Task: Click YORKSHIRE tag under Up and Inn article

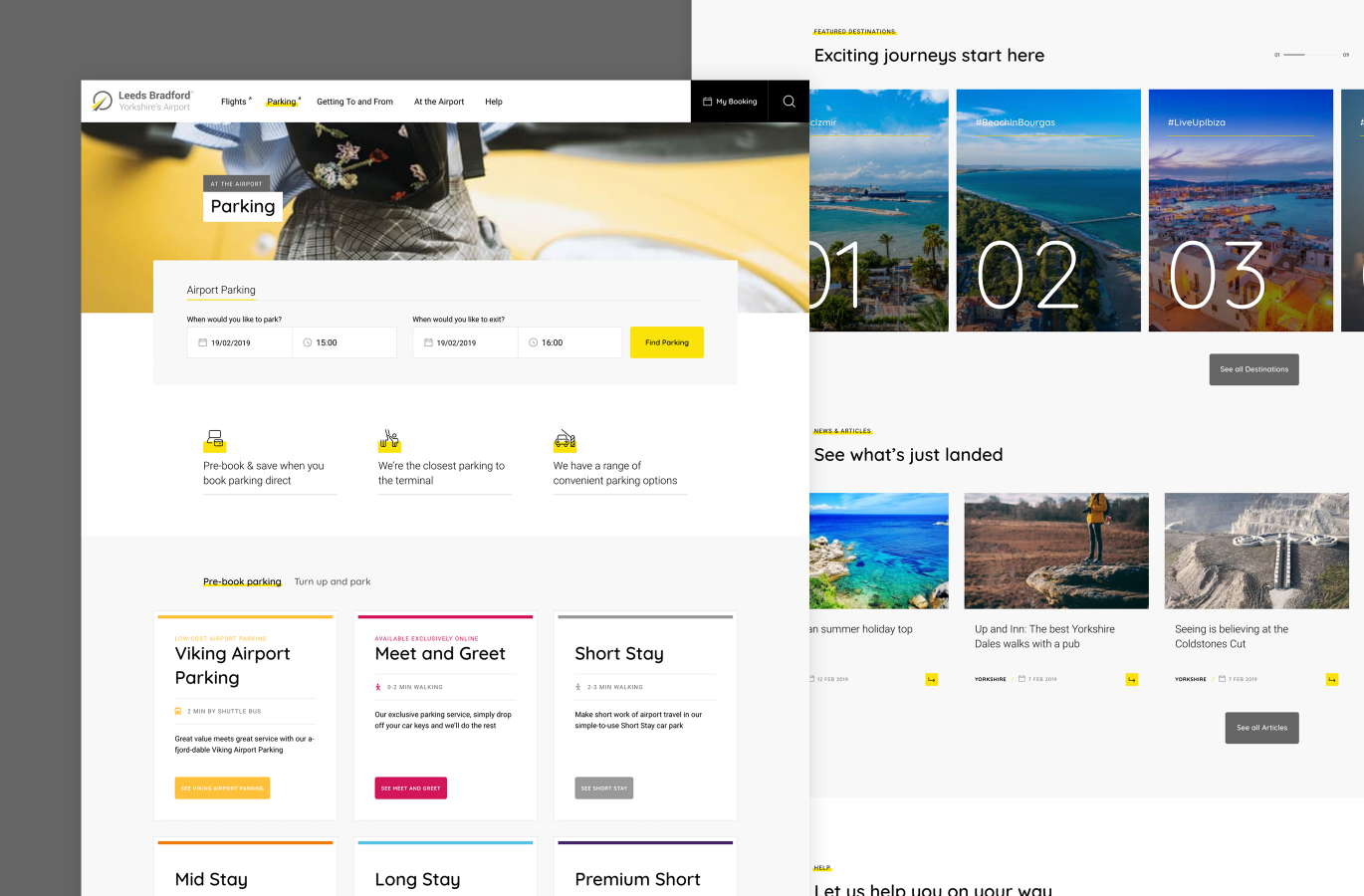Action: pos(991,679)
